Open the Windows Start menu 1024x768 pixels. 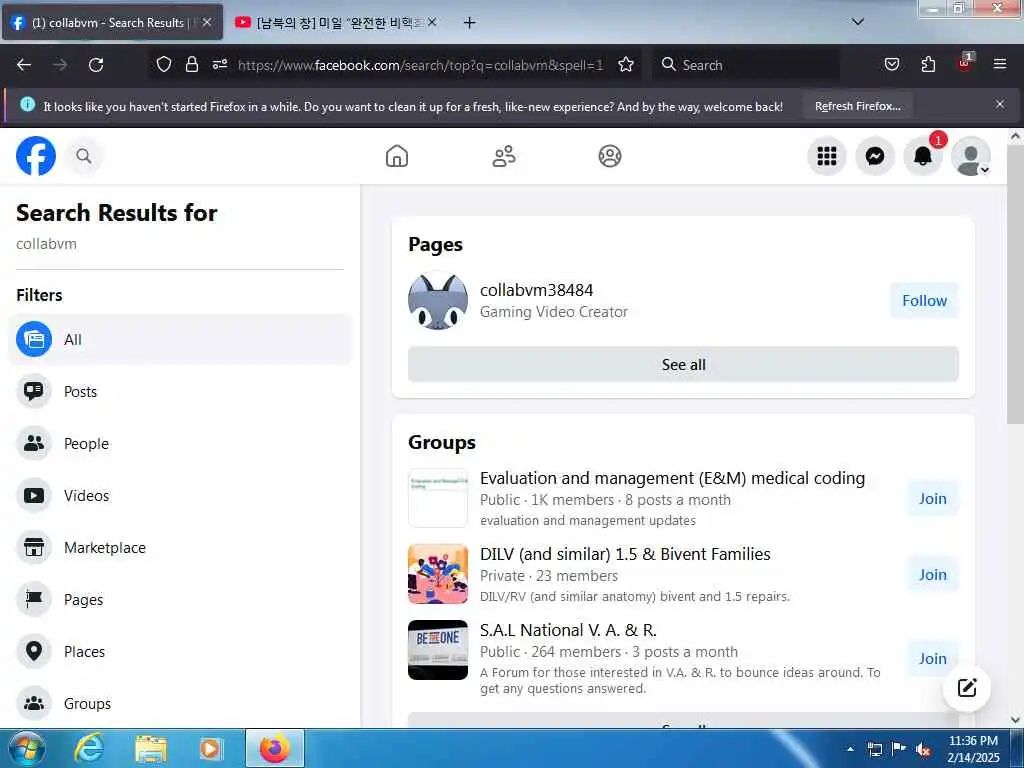coord(27,748)
